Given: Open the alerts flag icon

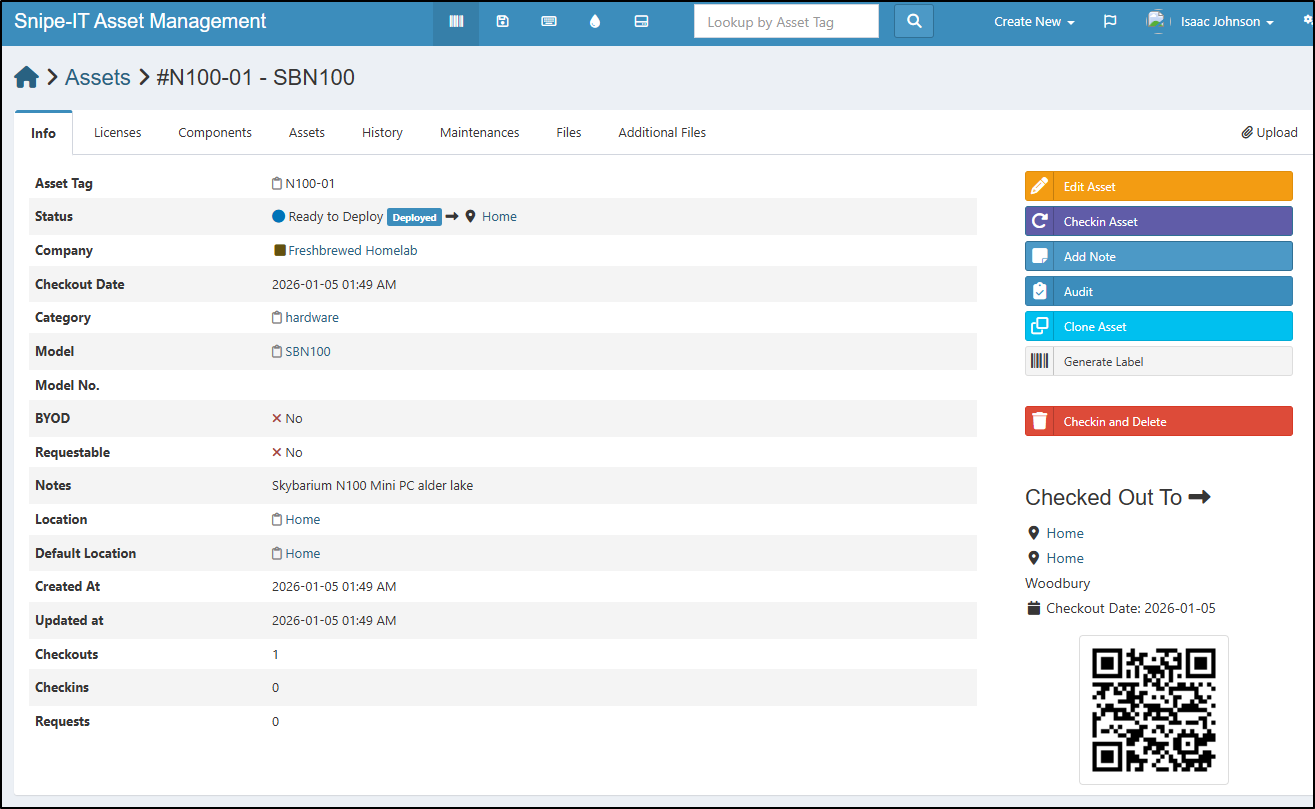Looking at the screenshot, I should click(x=1110, y=22).
